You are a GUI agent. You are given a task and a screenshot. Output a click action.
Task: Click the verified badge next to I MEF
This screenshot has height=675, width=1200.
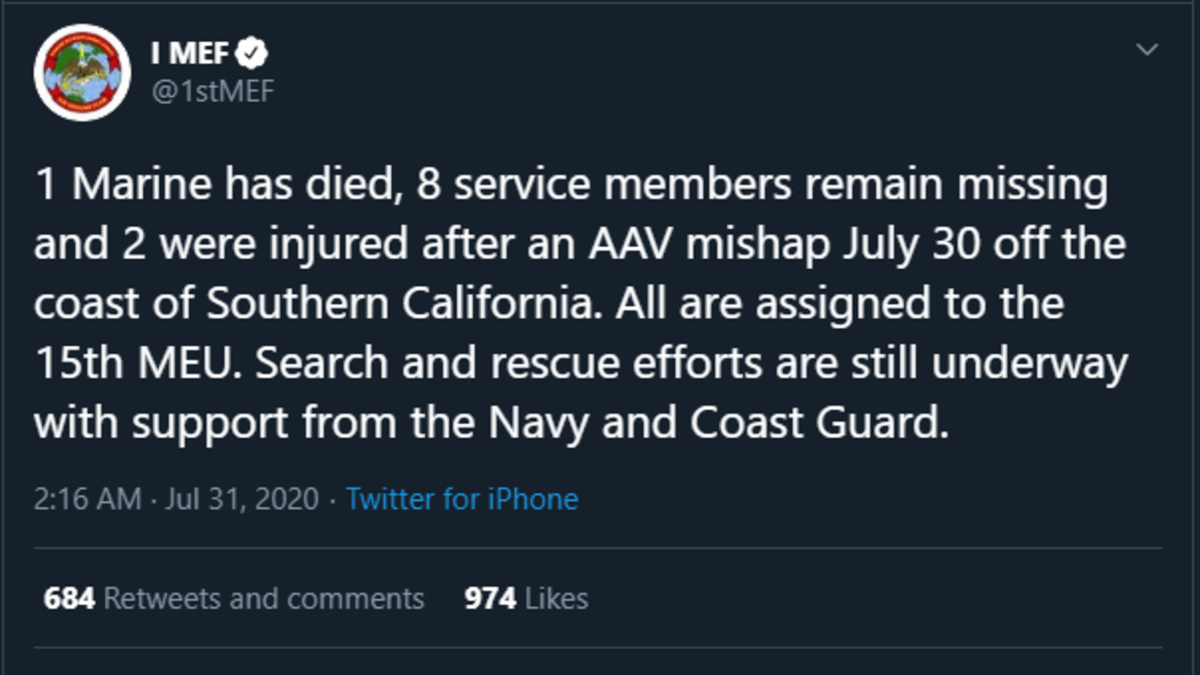pos(257,53)
